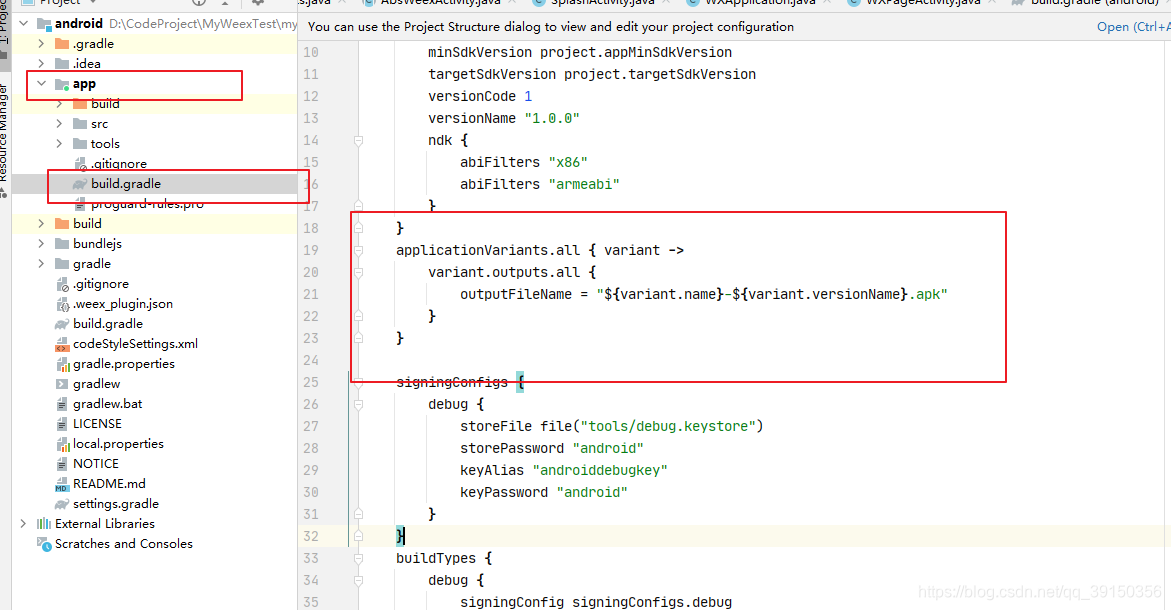This screenshot has height=610, width=1171.
Task: Expand the src folder
Action: click(59, 124)
